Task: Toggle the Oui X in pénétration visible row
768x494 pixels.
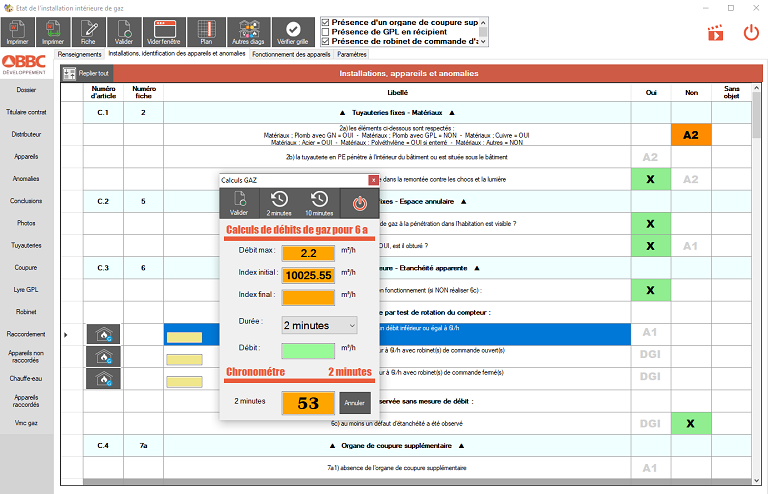Action: [x=650, y=224]
